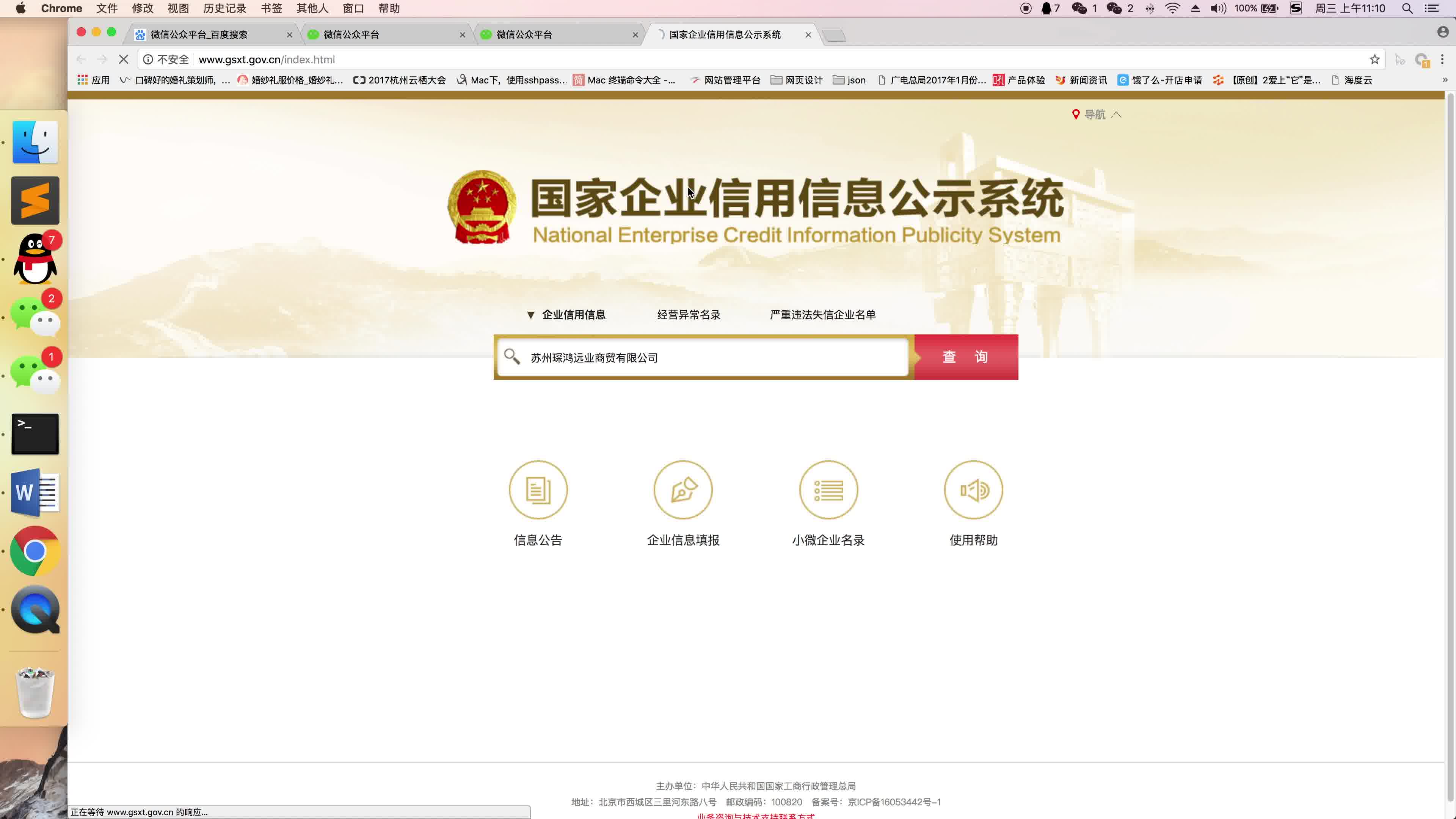Screen dimensions: 1456x819
Task: Close the 国家企业信用信息公示系统 tab
Action: click(x=808, y=35)
